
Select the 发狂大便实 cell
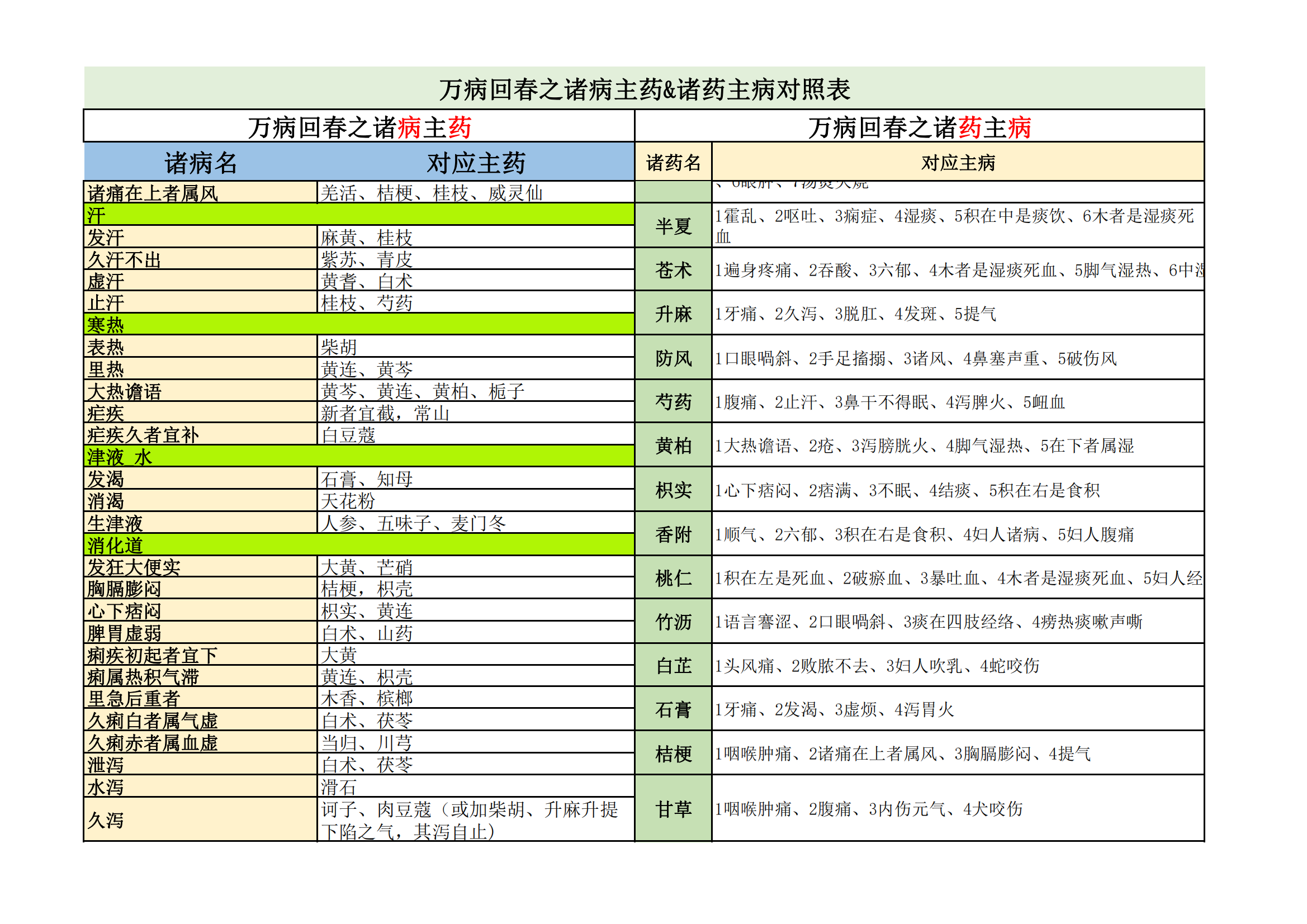[x=200, y=567]
